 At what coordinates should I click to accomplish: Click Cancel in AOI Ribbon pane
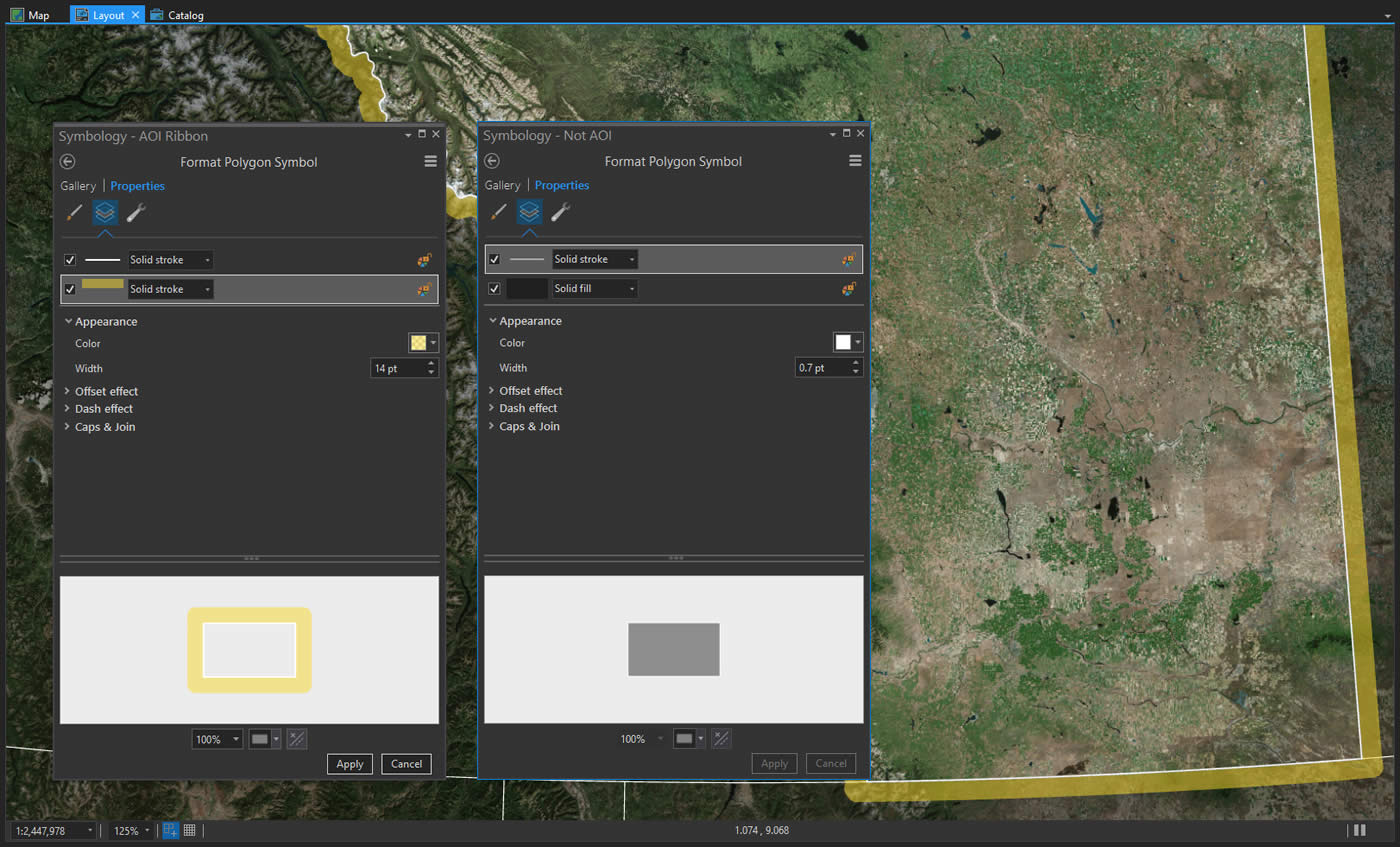point(406,764)
